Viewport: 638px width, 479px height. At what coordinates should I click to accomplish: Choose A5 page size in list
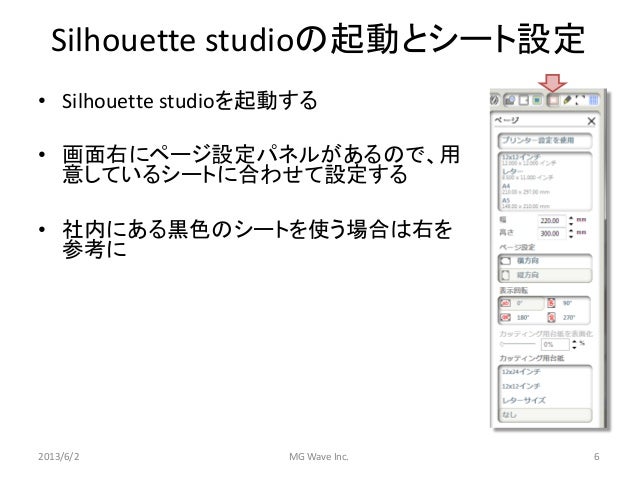coord(545,203)
